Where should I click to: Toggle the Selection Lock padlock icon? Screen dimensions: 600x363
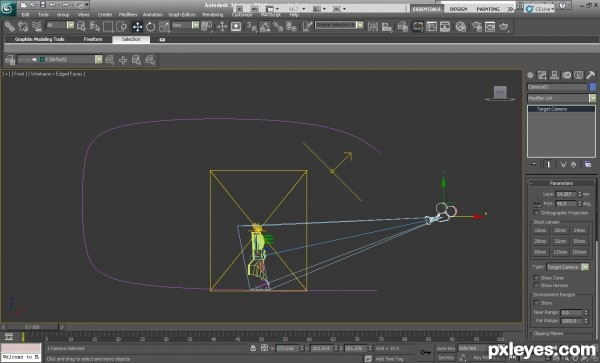pos(253,348)
